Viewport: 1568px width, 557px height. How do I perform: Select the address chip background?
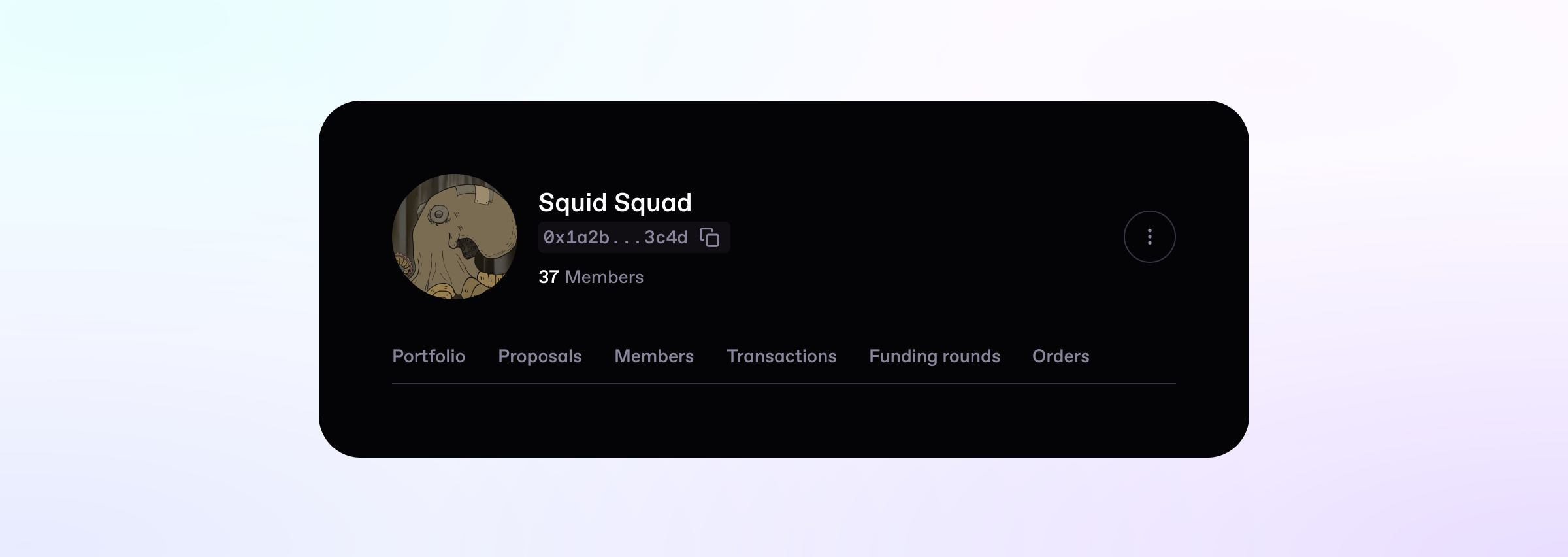[634, 237]
